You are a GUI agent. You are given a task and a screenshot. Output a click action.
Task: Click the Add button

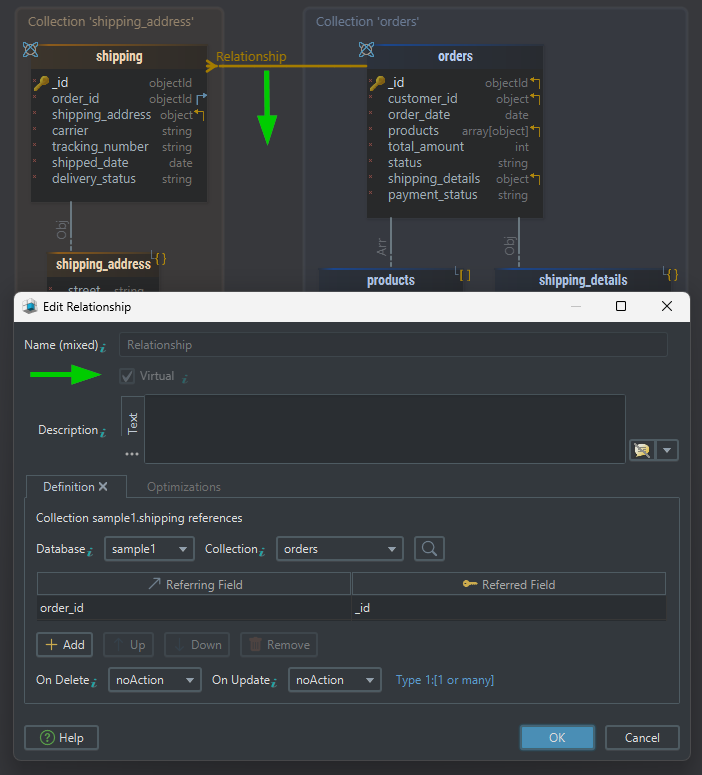click(x=65, y=645)
